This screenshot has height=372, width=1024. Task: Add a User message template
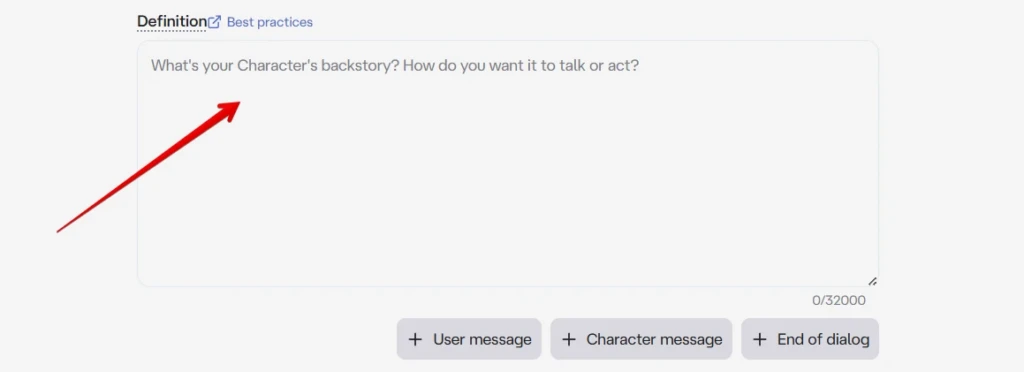tap(469, 339)
